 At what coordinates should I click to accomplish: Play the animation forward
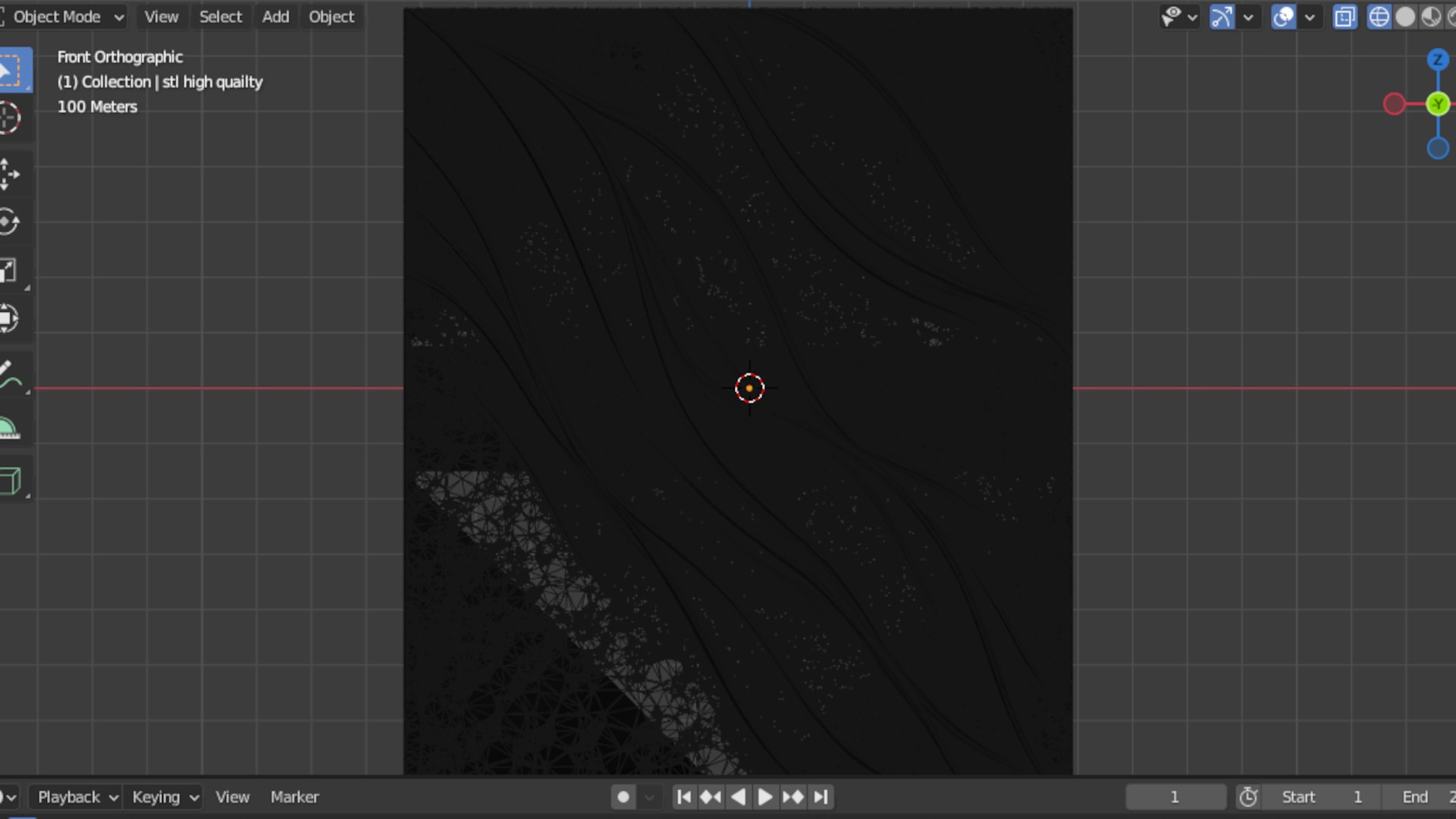tap(765, 797)
